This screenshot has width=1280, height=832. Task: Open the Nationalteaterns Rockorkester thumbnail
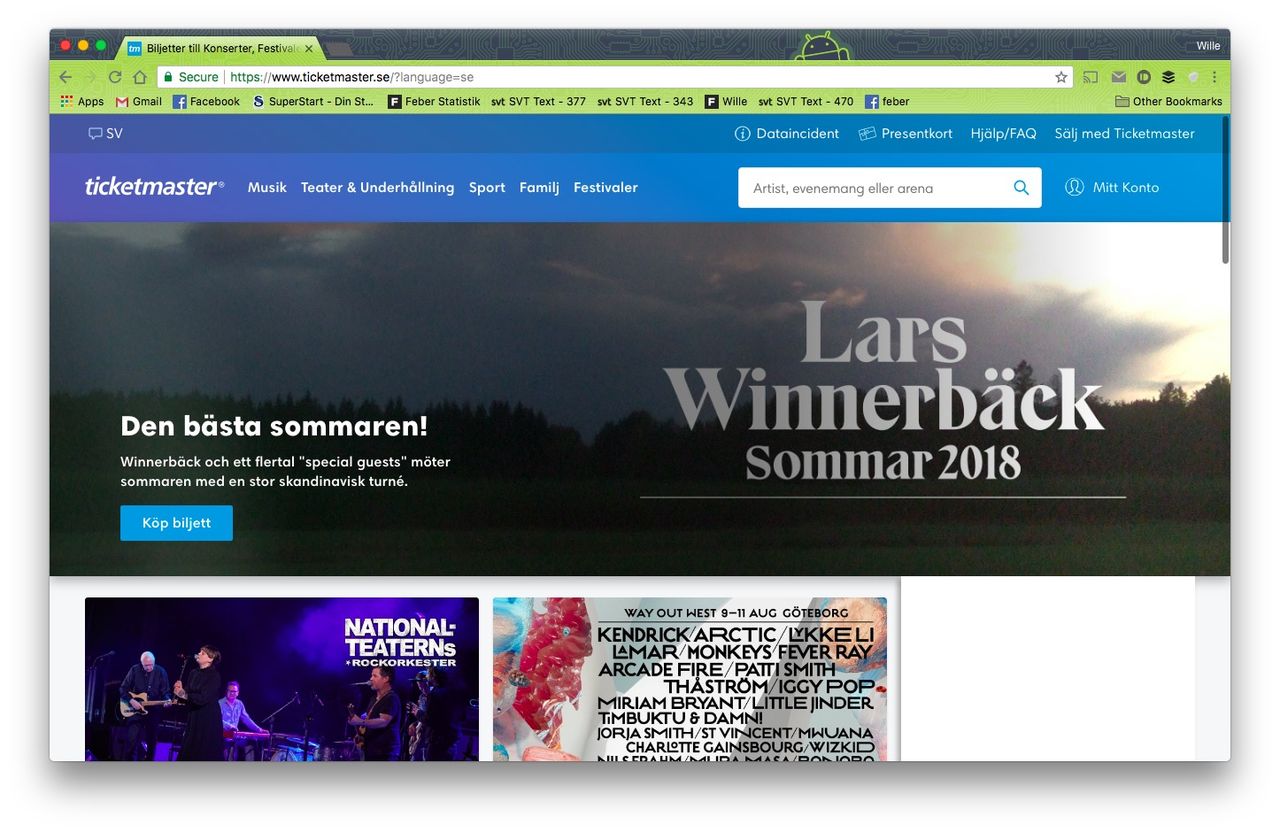[x=282, y=679]
